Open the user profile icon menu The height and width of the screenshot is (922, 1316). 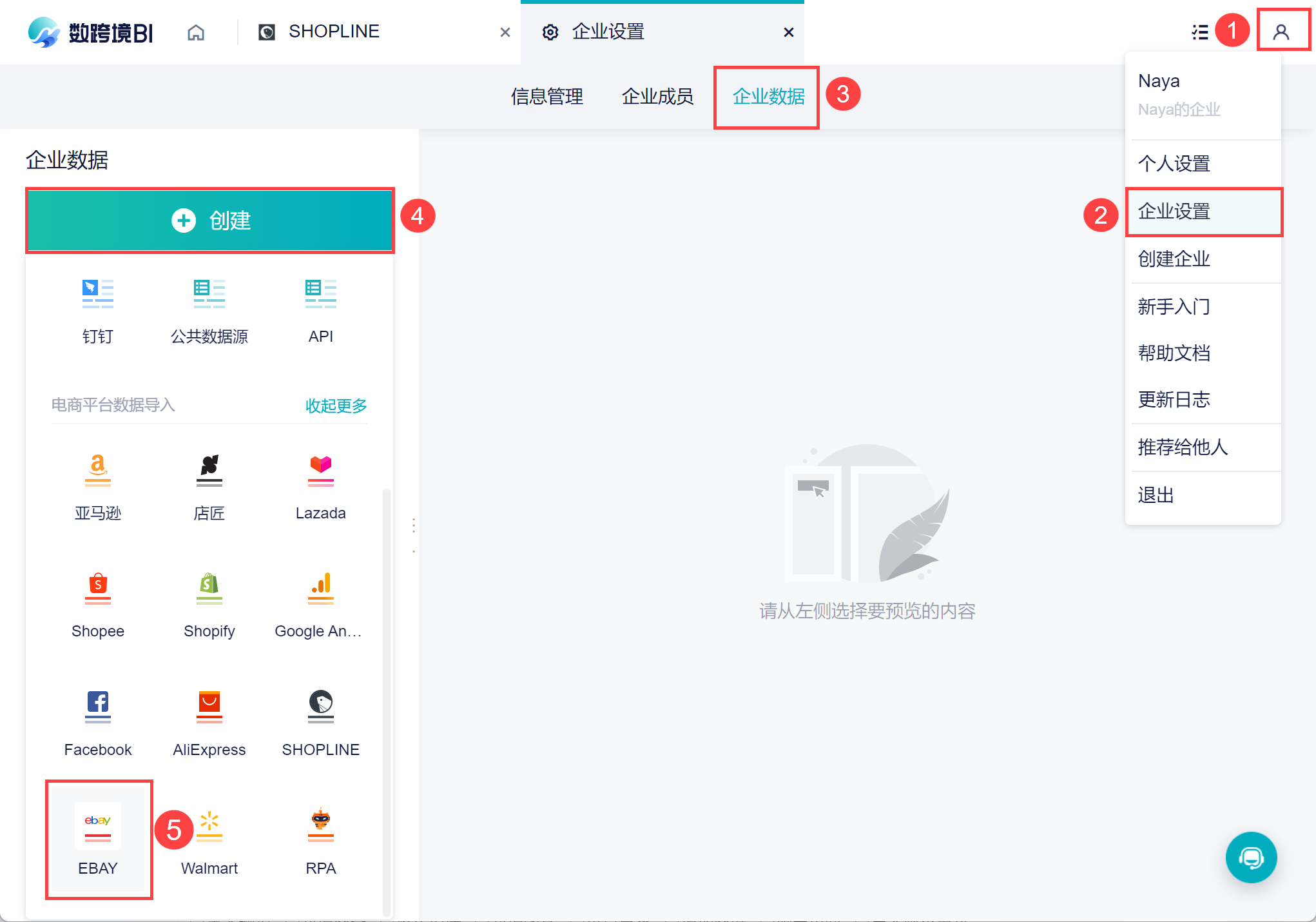(x=1281, y=32)
